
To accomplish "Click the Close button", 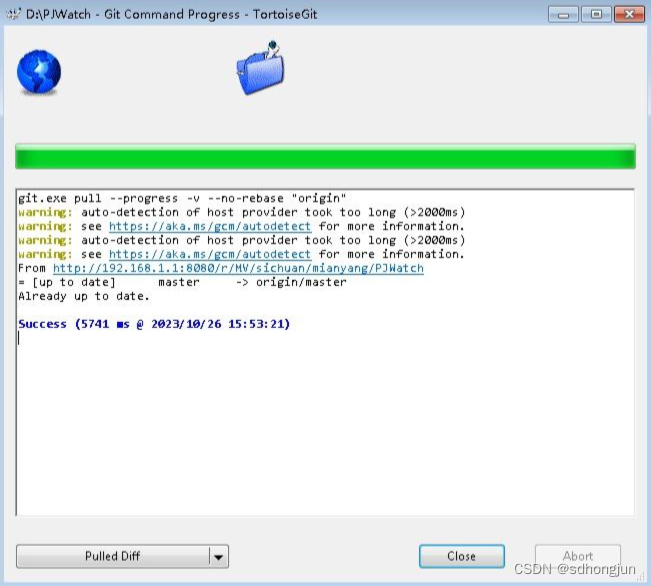I will pos(462,556).
